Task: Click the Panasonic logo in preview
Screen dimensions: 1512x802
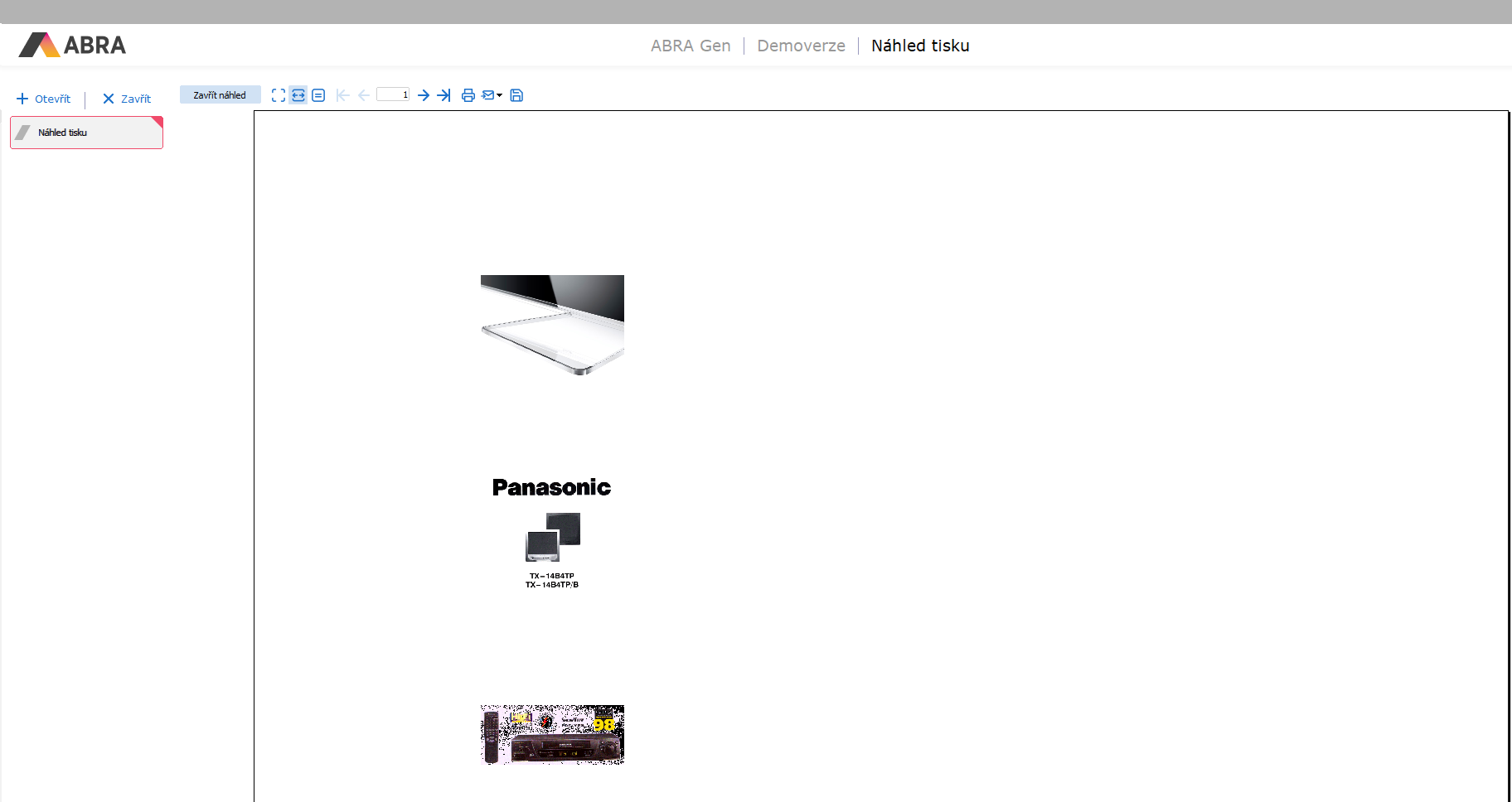Action: click(x=551, y=487)
